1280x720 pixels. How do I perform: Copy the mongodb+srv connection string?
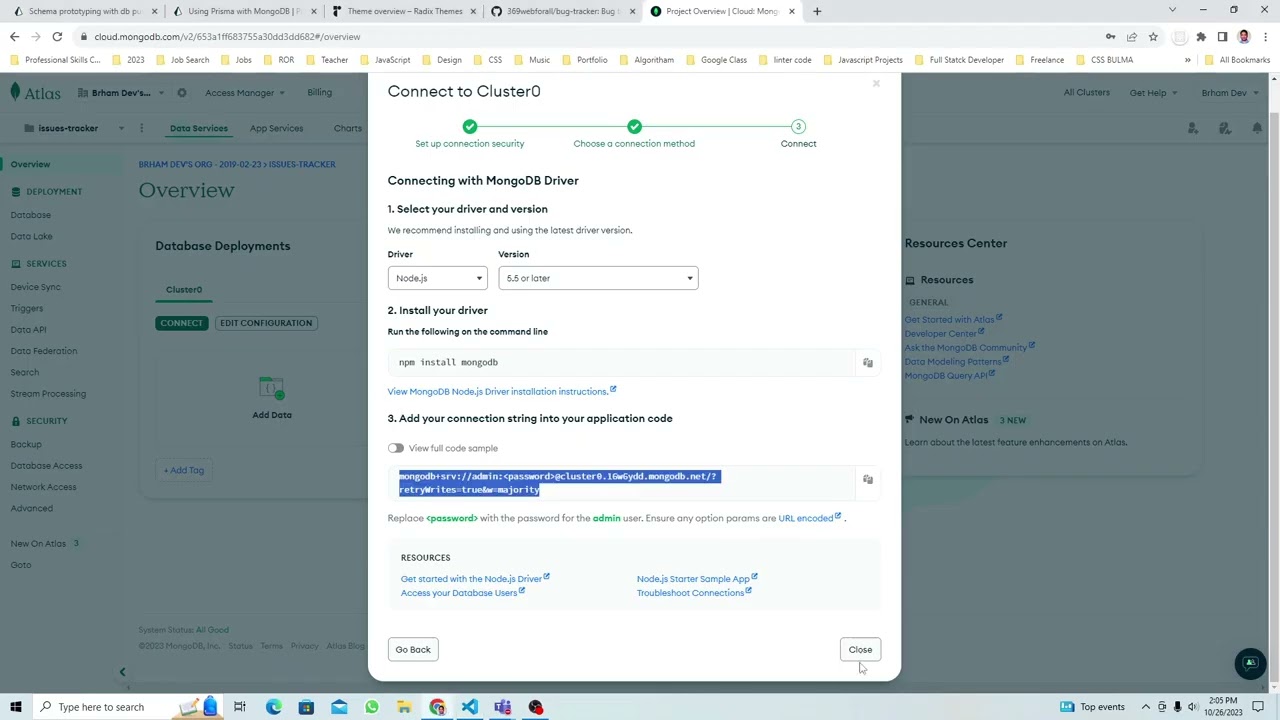[x=868, y=480]
